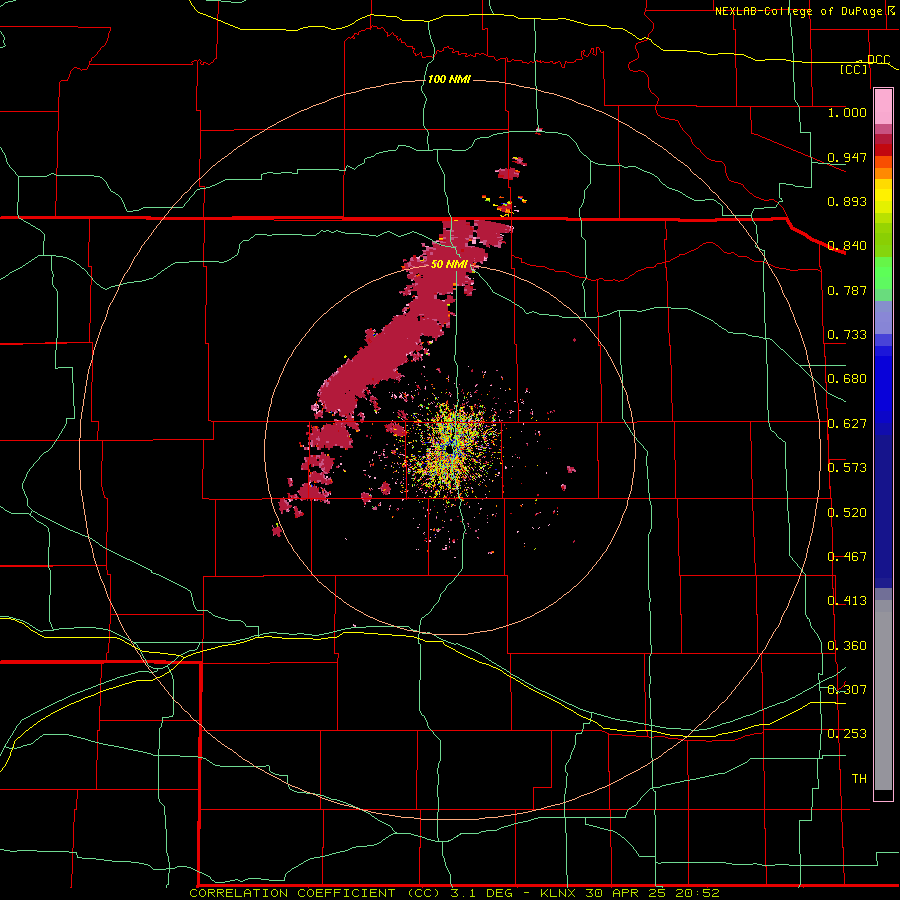Click the 0.413 scale value
The image size is (900, 900).
click(847, 601)
